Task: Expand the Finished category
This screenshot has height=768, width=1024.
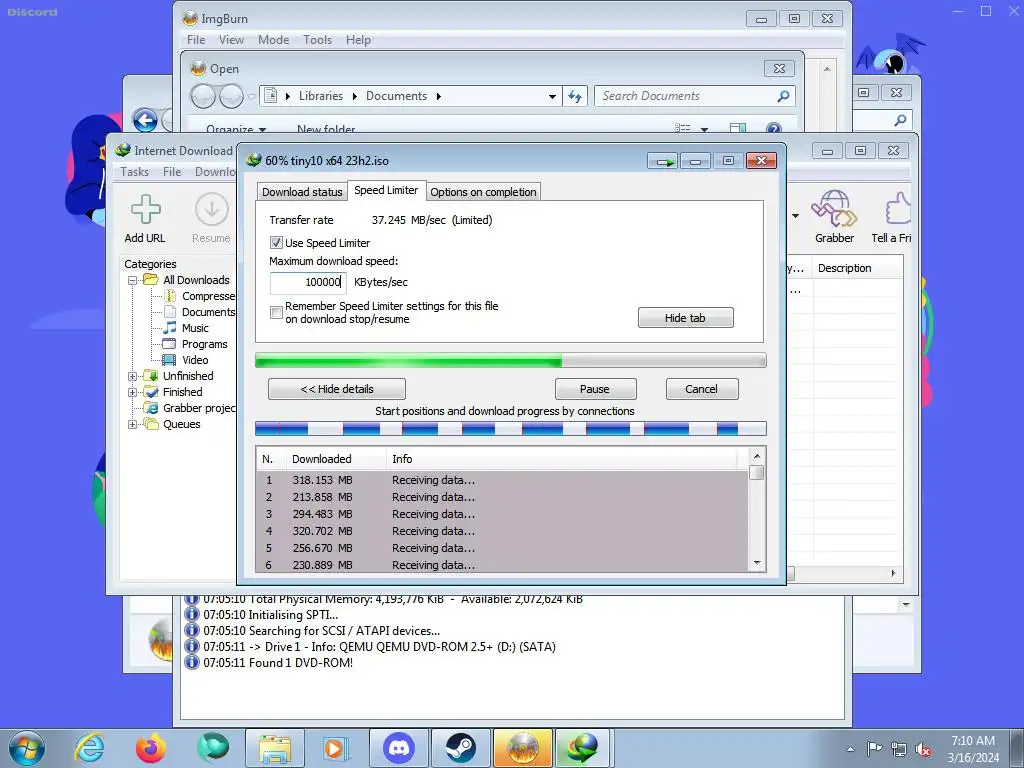Action: 133,392
